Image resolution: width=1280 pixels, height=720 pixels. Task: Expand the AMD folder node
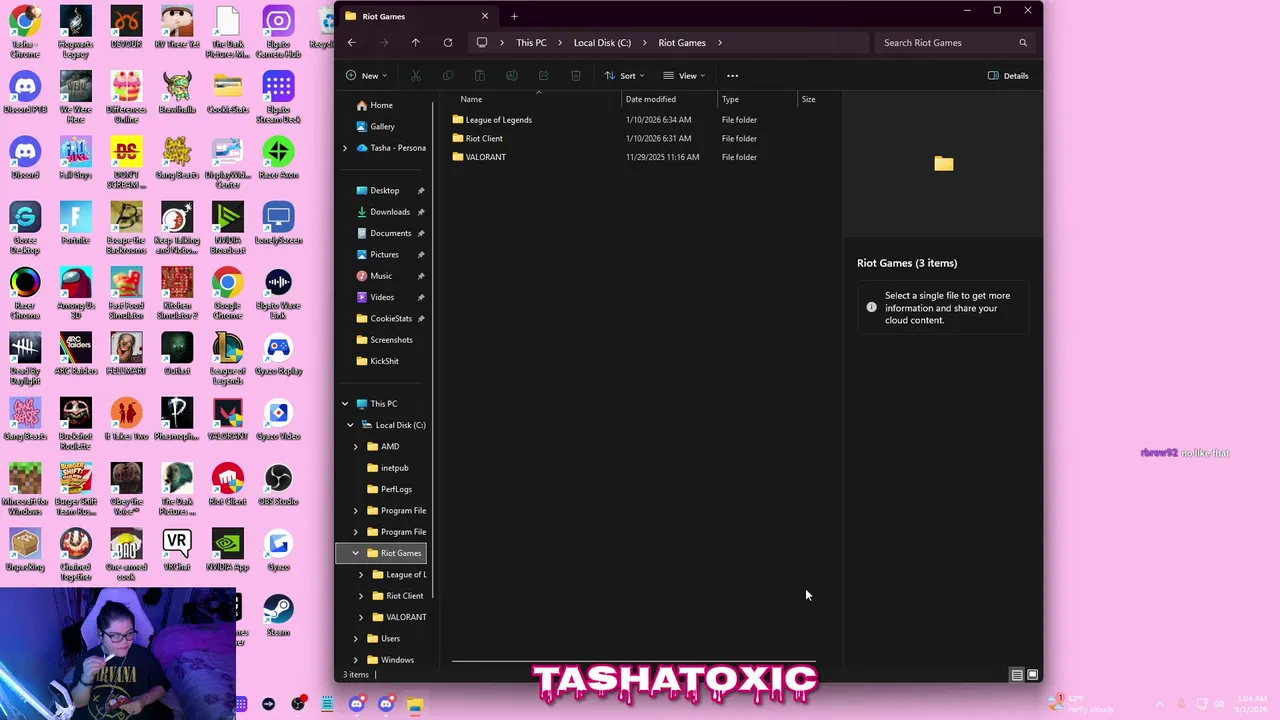[x=356, y=447]
